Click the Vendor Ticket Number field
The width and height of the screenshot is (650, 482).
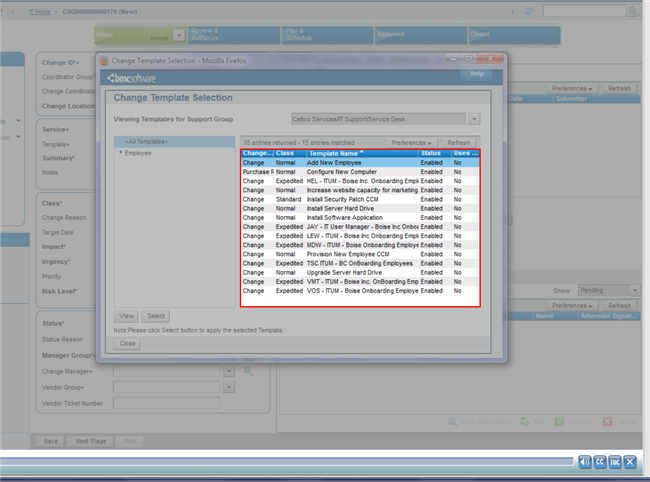pos(166,403)
